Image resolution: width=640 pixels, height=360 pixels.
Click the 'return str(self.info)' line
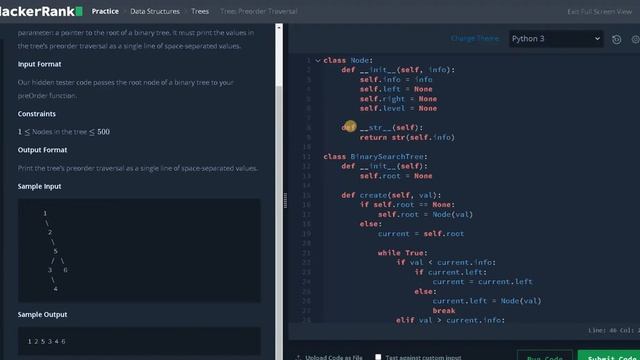407,138
